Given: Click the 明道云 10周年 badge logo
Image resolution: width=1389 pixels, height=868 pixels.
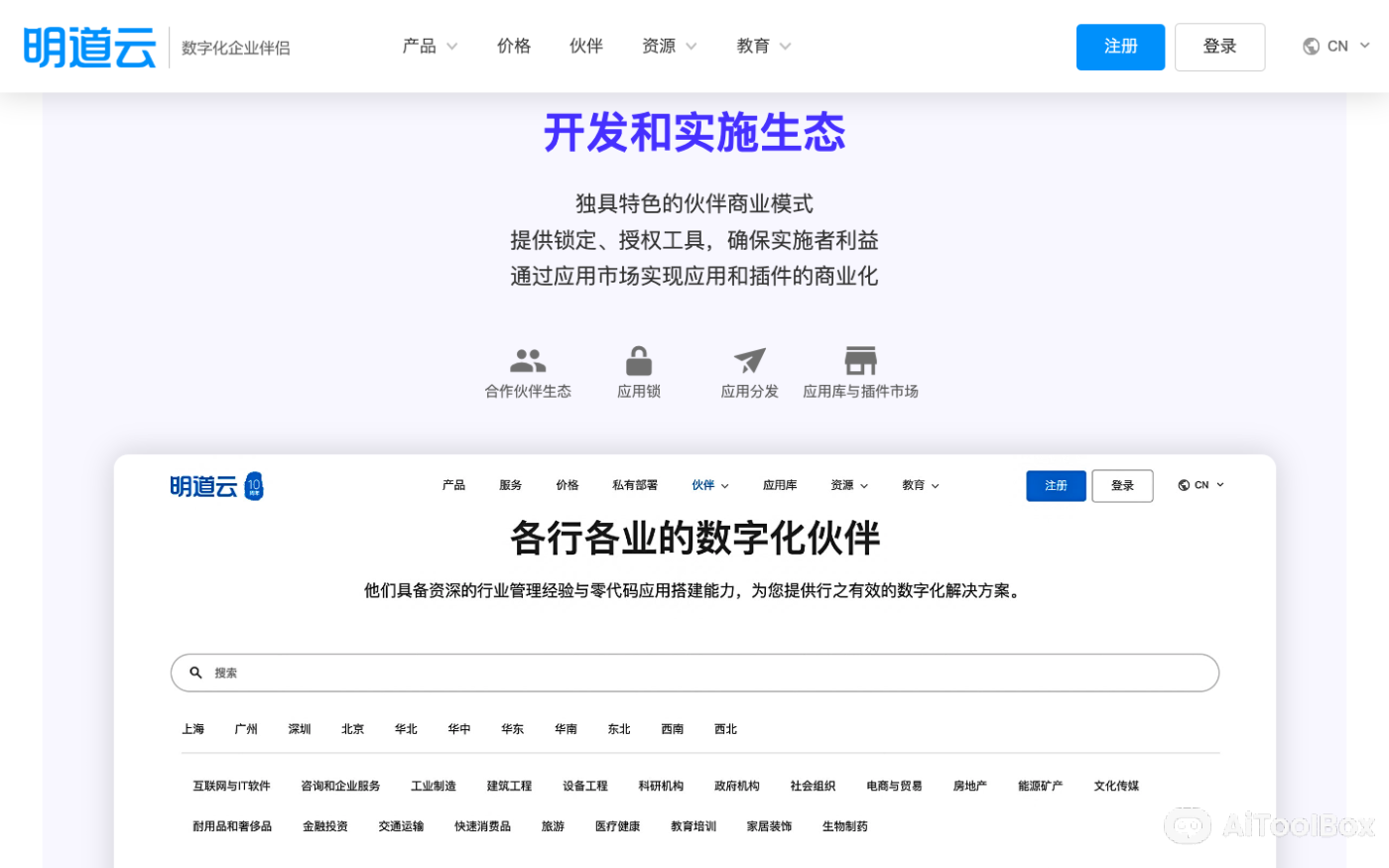Looking at the screenshot, I should pos(216,485).
